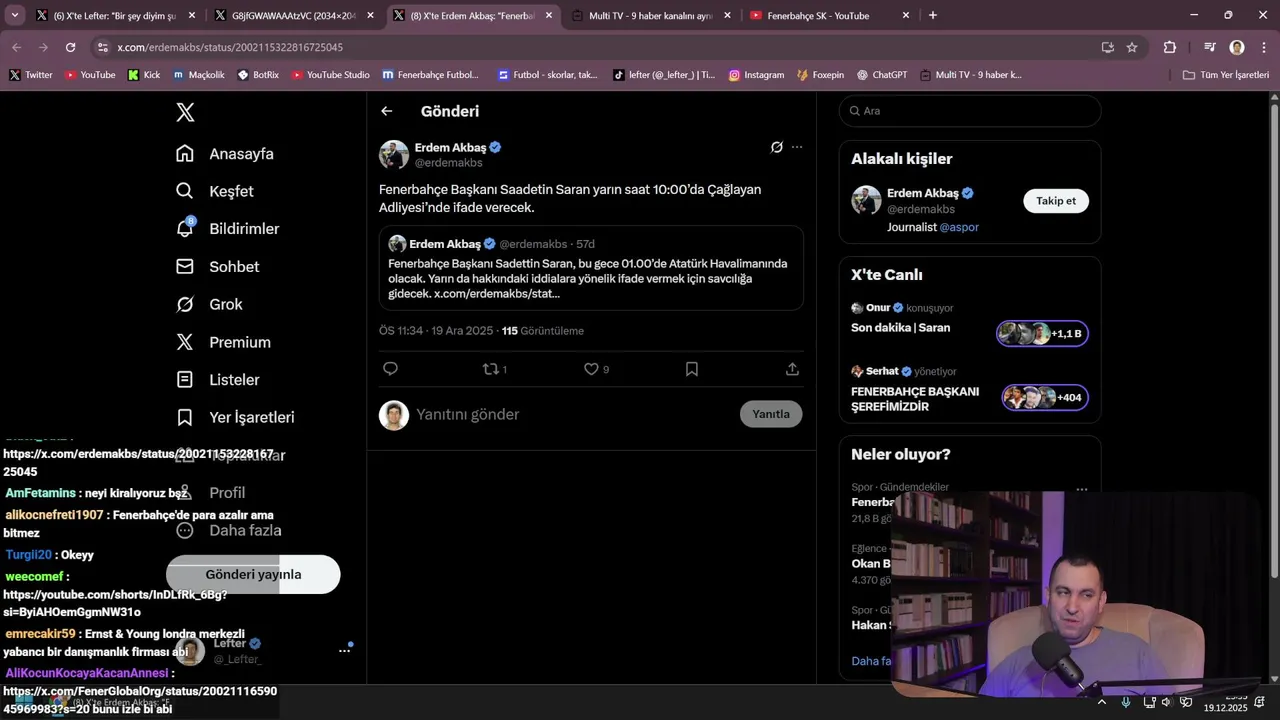1280x720 pixels.
Task: Click the microphone icon in system tray
Action: click(x=1127, y=702)
